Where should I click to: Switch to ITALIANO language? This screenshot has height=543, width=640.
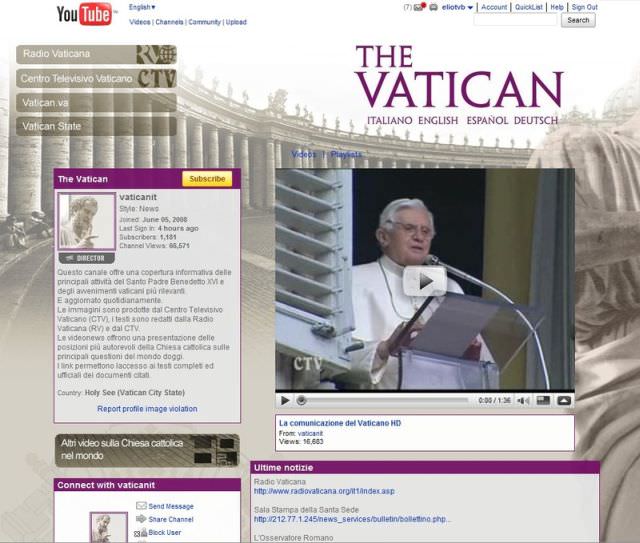point(389,120)
